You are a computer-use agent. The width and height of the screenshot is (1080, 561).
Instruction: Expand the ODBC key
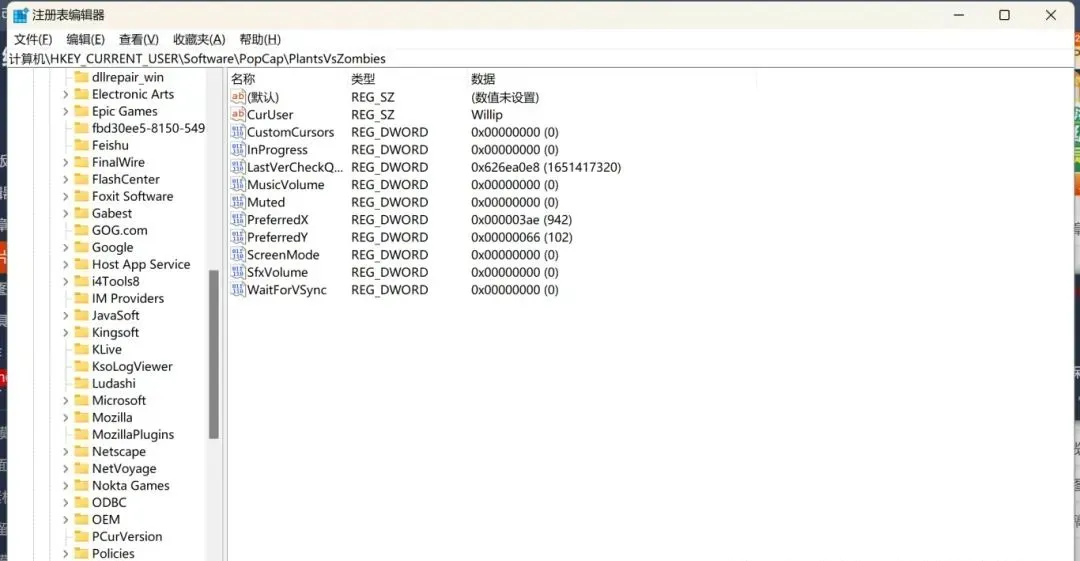[65, 502]
